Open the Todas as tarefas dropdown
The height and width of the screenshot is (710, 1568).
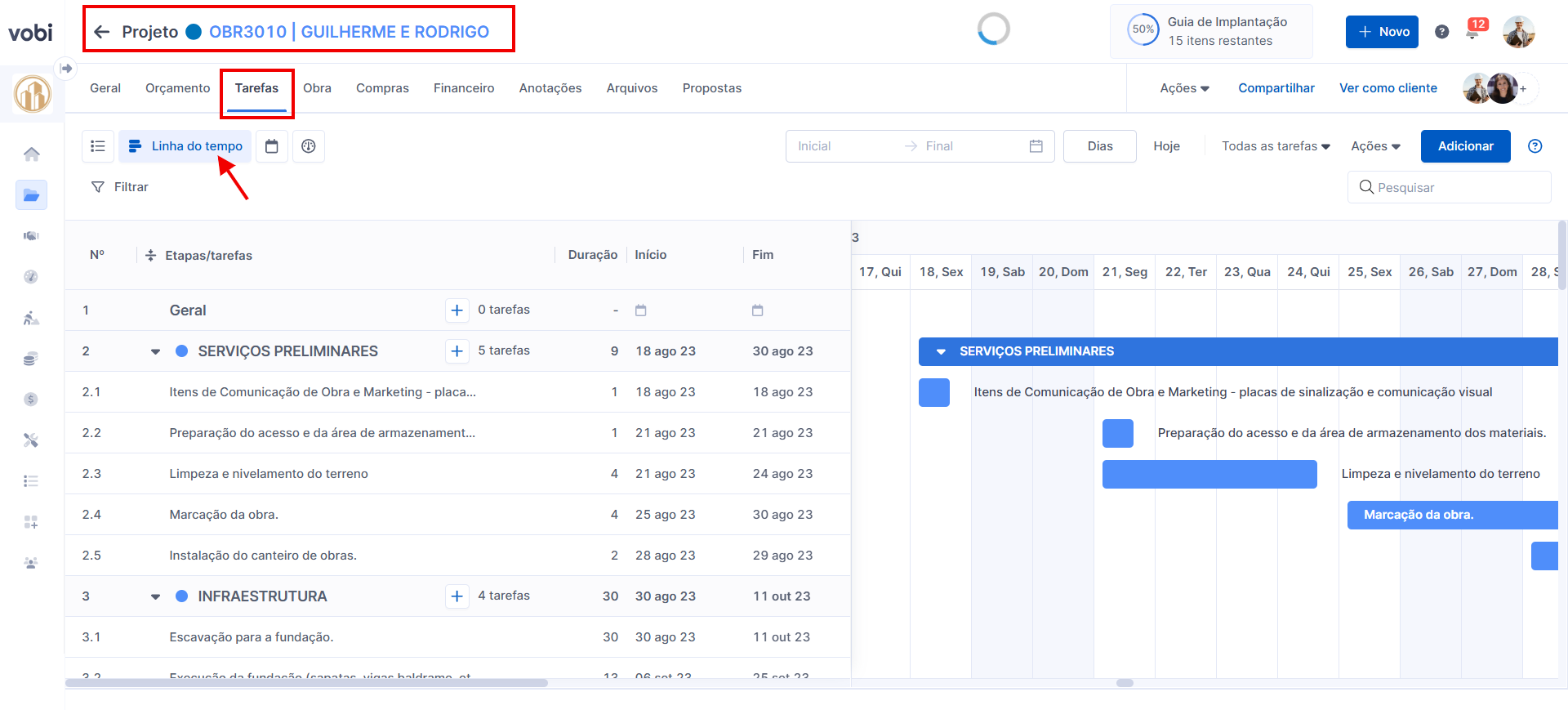click(1275, 146)
